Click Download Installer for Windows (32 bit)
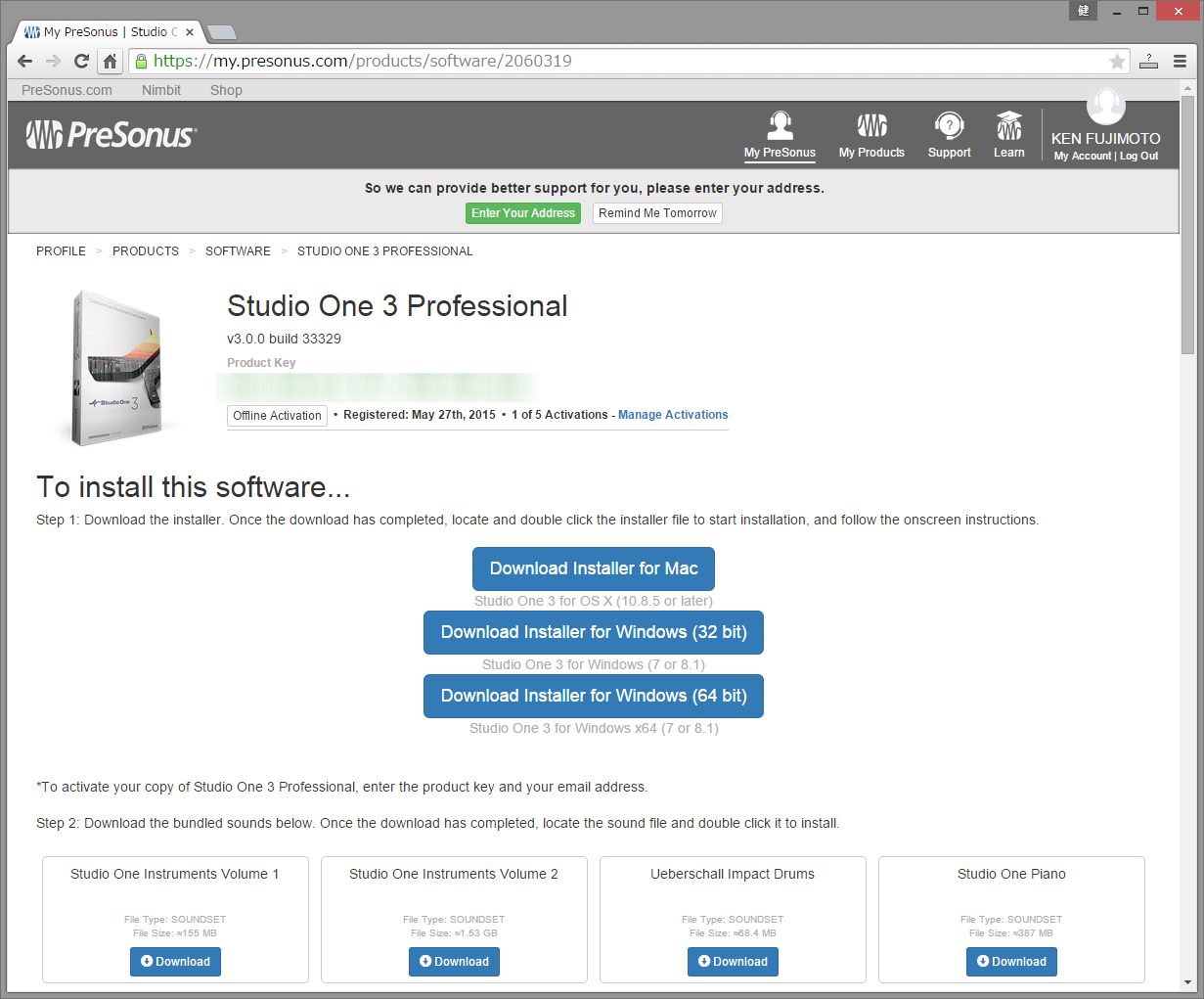Image resolution: width=1204 pixels, height=999 pixels. click(x=594, y=632)
